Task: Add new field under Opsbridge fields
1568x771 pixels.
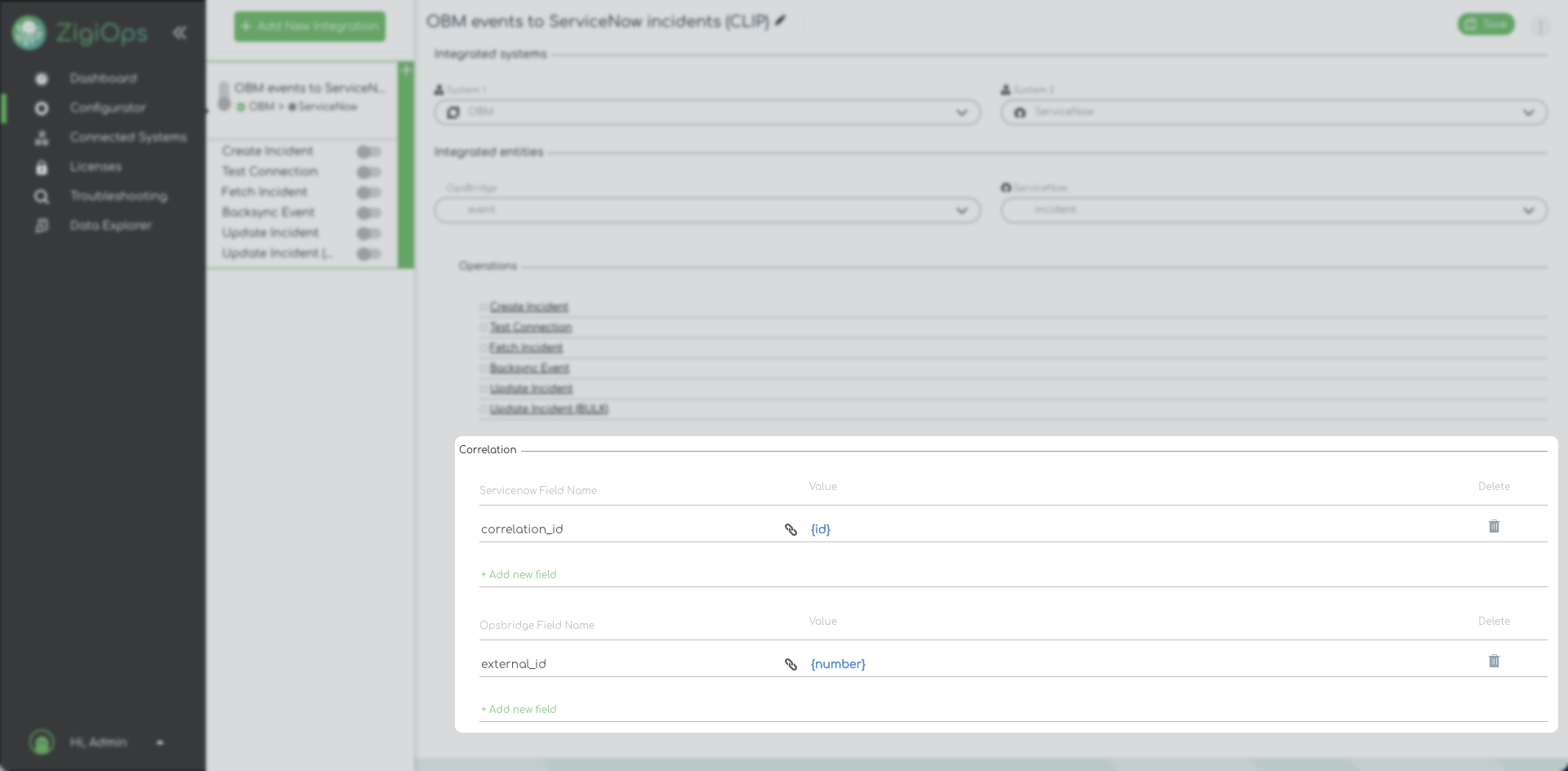Action: click(519, 709)
